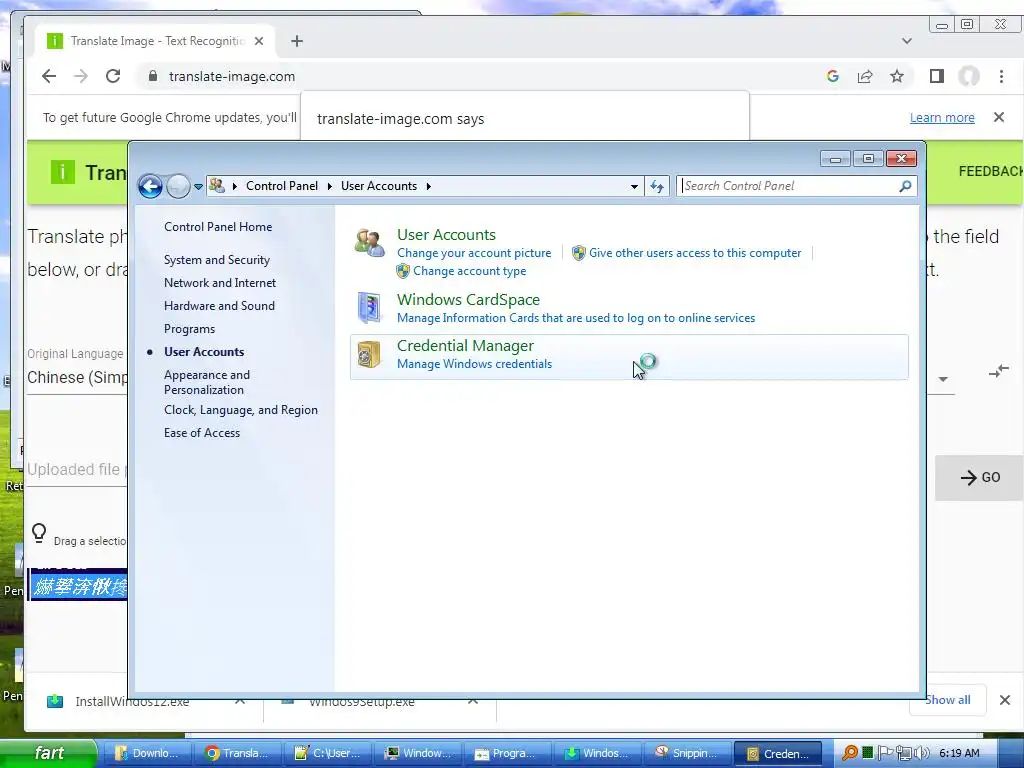This screenshot has width=1024, height=768.
Task: Open Credential Manager heading
Action: coord(465,345)
